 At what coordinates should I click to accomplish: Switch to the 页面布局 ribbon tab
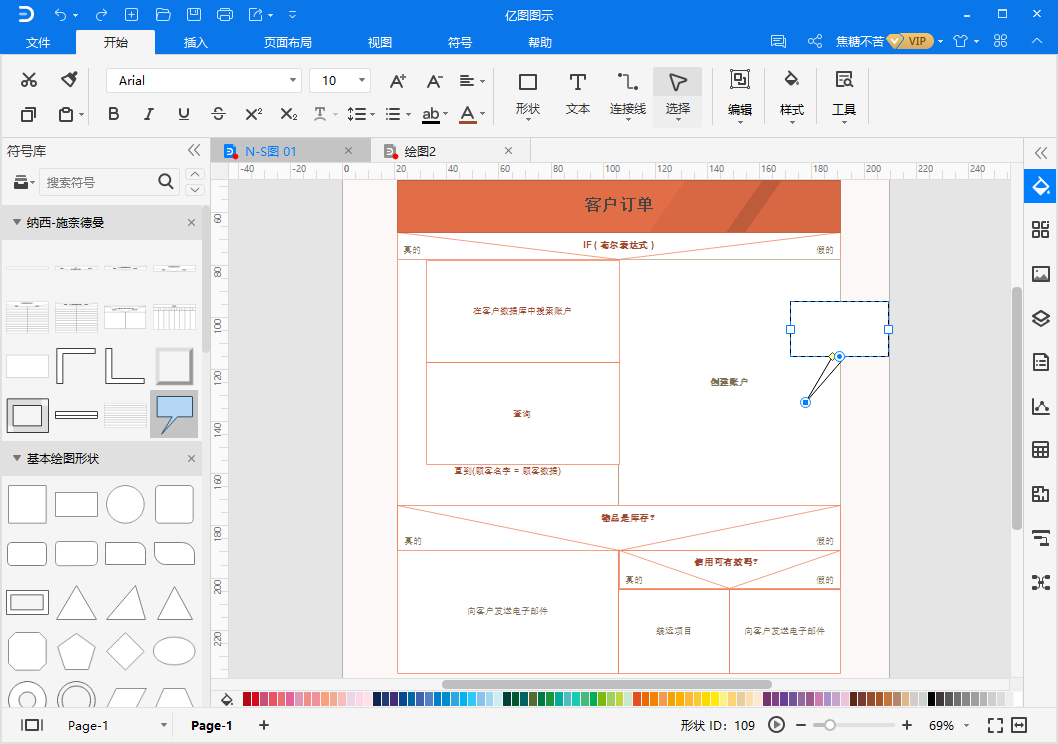tap(287, 42)
